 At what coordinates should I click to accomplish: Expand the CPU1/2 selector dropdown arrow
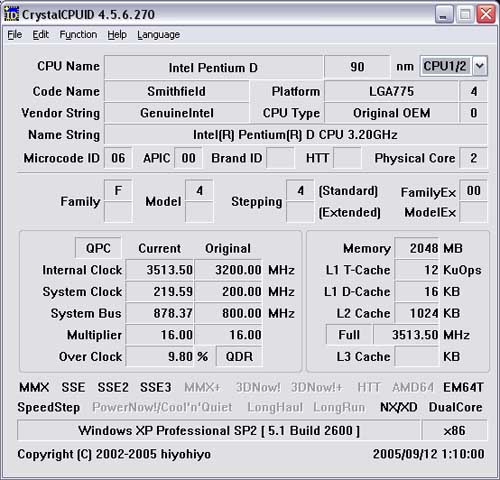point(479,66)
